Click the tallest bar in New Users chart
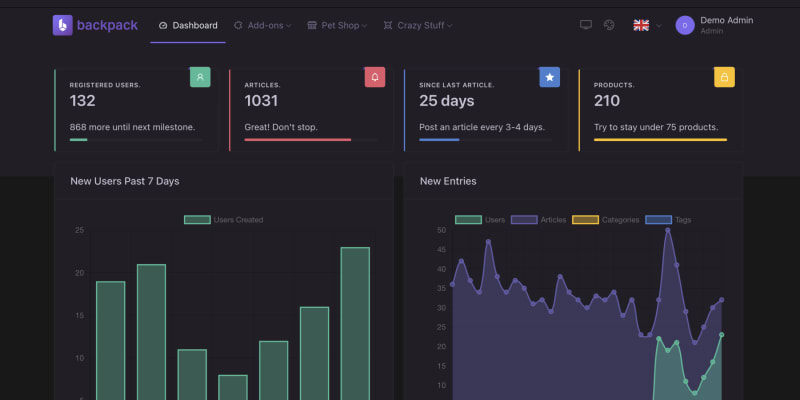 (x=355, y=320)
